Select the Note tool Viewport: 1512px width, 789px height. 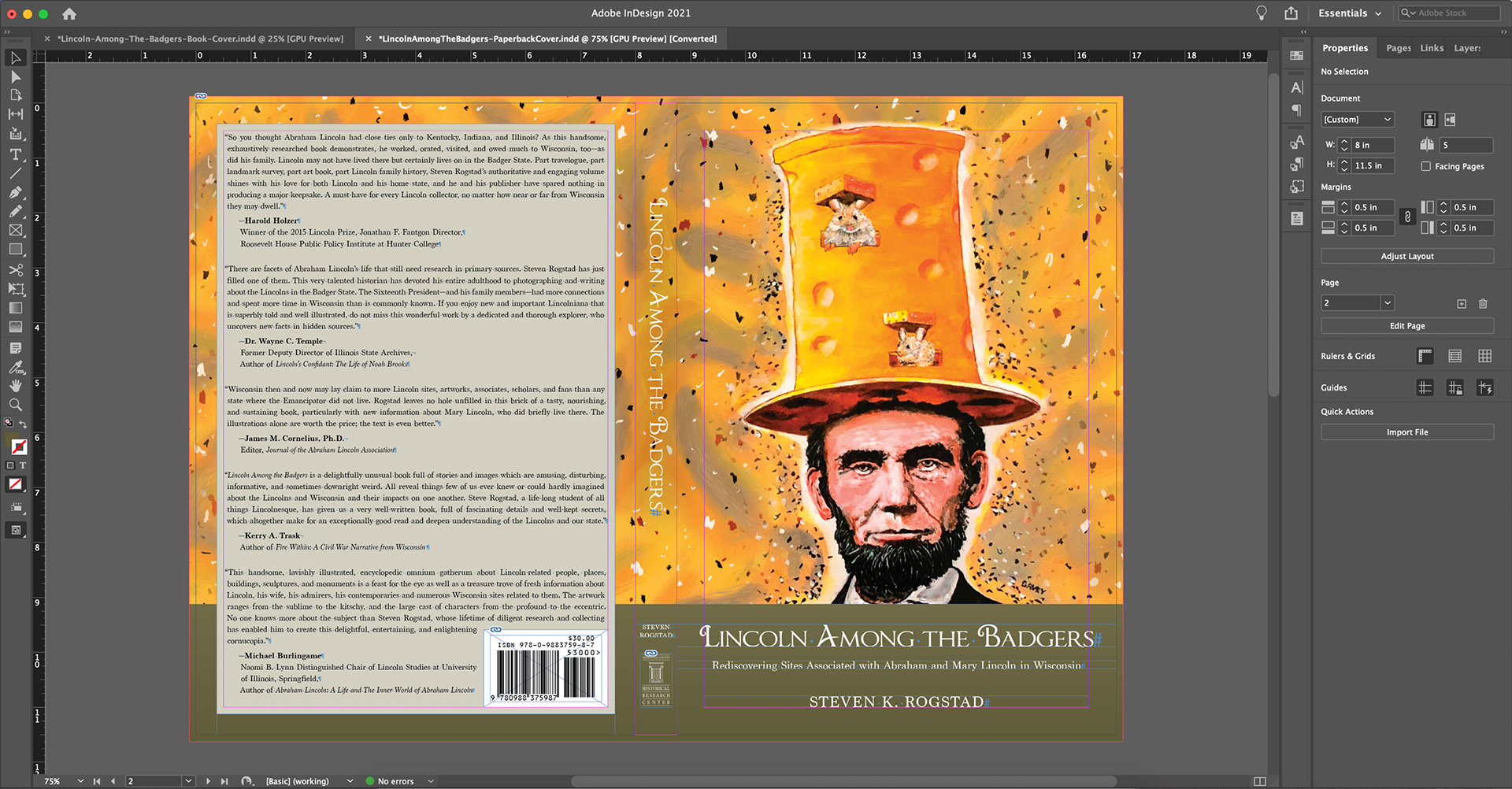pyautogui.click(x=15, y=347)
